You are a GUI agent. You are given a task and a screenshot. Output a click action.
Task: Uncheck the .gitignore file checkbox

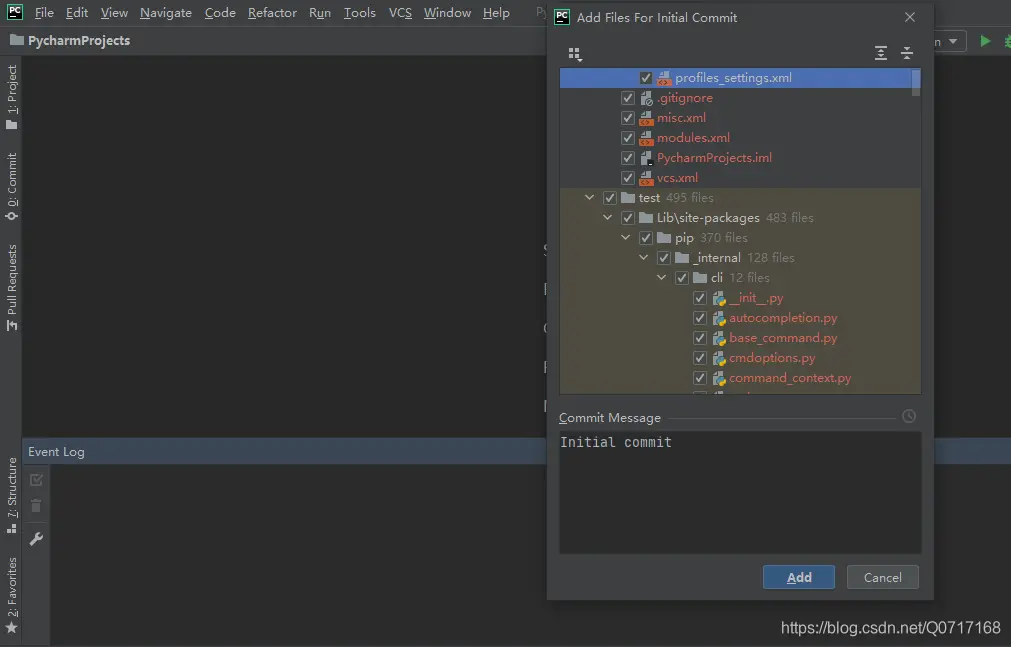[x=628, y=98]
